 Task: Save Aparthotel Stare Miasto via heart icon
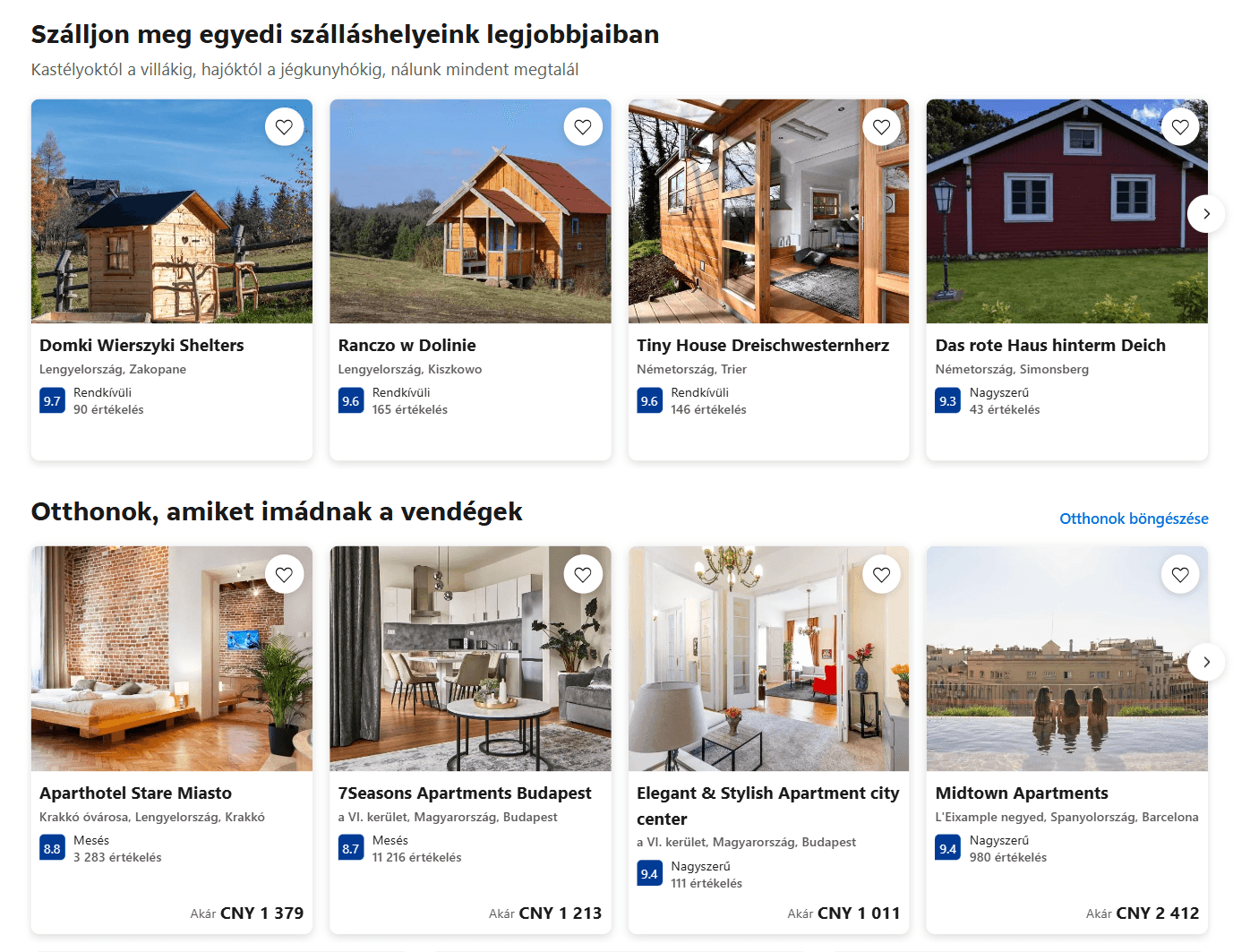pyautogui.click(x=284, y=575)
